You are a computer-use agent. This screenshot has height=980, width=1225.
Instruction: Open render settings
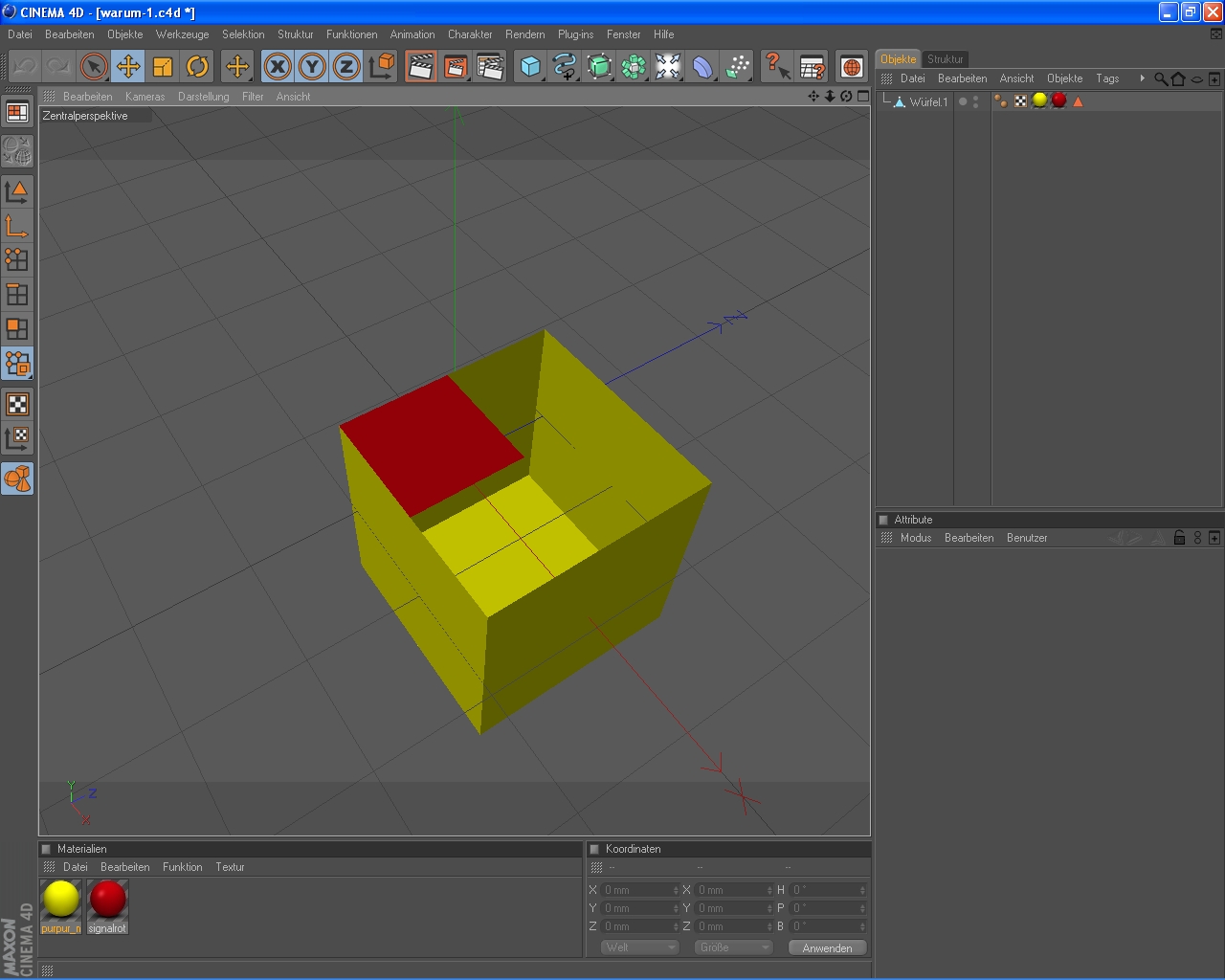tap(490, 66)
